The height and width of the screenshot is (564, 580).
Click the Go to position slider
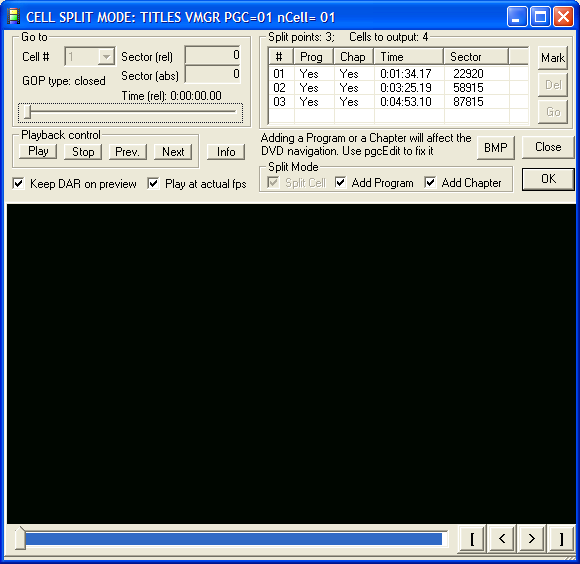click(131, 112)
